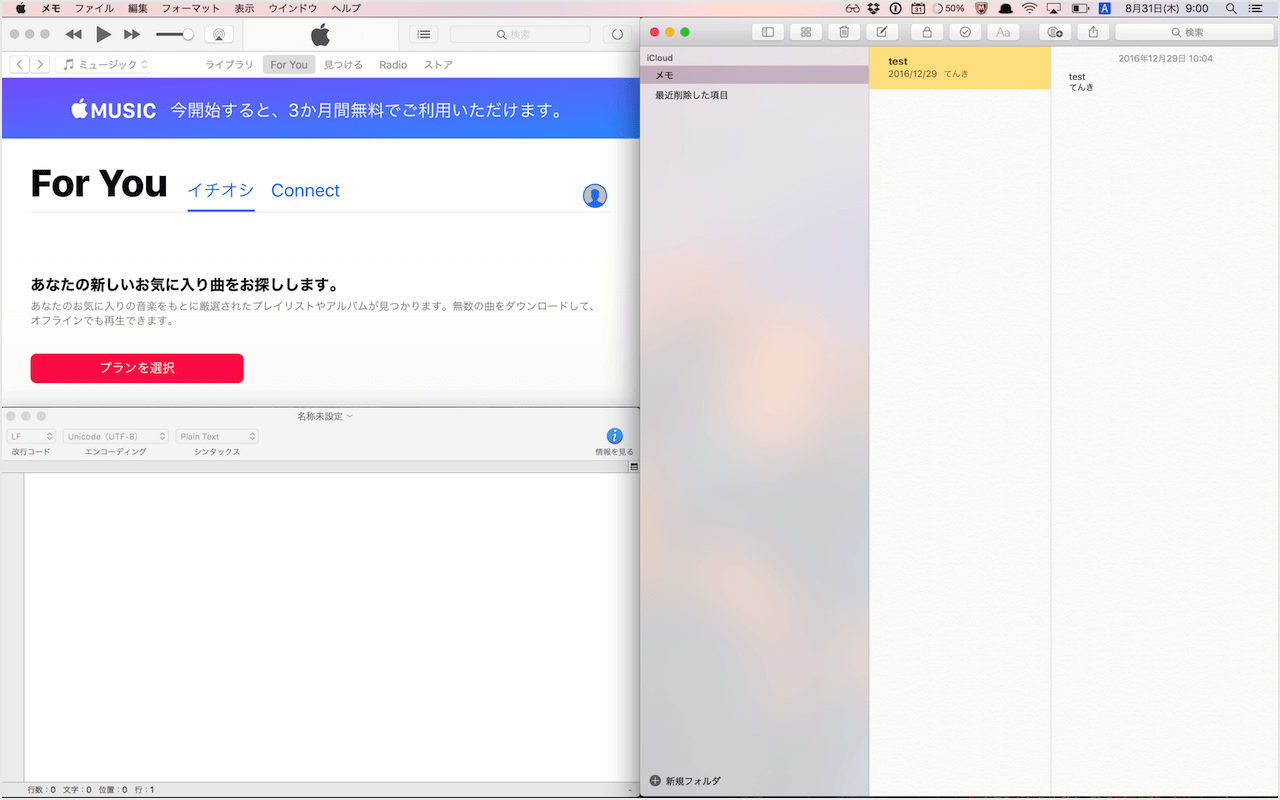1280x800 pixels.
Task: Open the Wi-Fi status menu
Action: tap(1029, 8)
